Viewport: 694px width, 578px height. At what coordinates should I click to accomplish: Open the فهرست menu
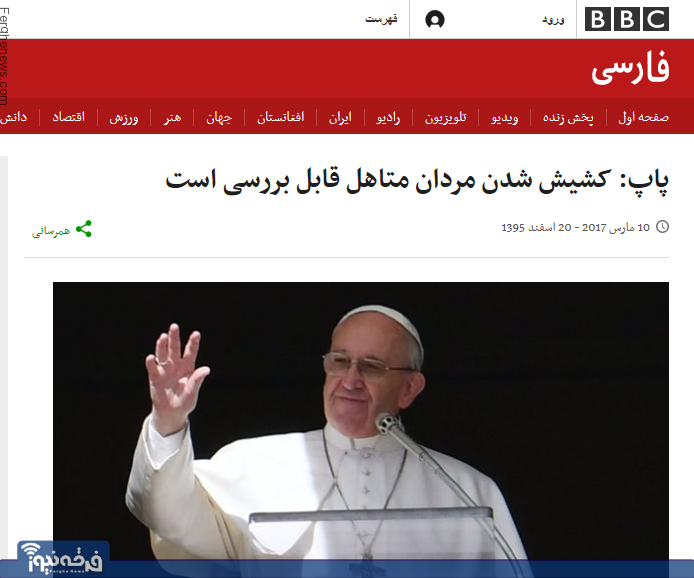coord(381,19)
